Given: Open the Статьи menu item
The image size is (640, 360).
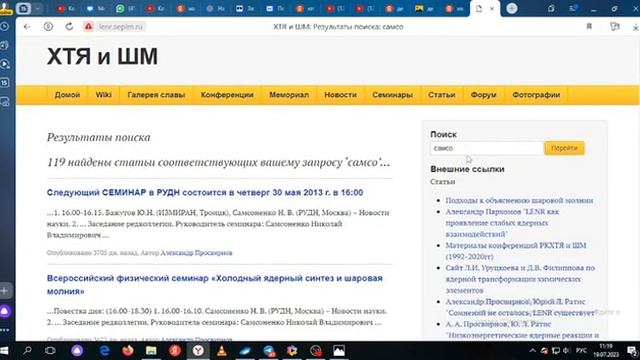Looking at the screenshot, I should [442, 95].
